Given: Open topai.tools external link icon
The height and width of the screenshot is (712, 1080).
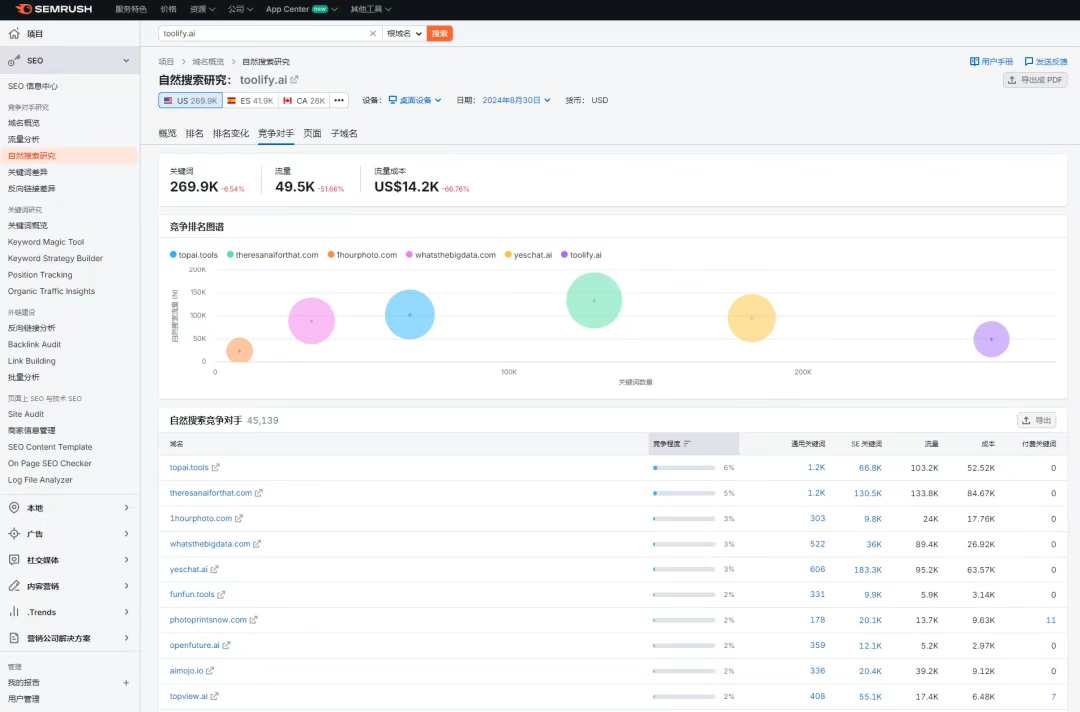Looking at the screenshot, I should tap(216, 468).
